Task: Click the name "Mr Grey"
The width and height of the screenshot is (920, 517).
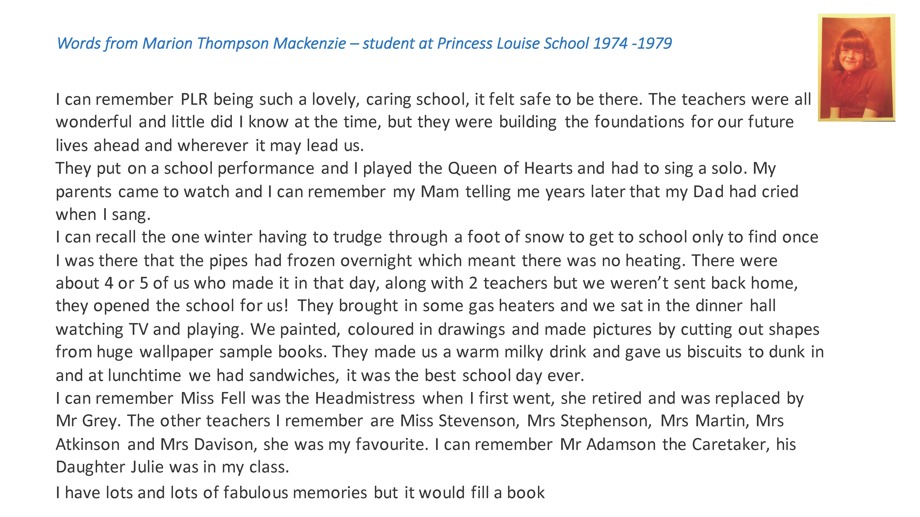Action: tap(87, 421)
